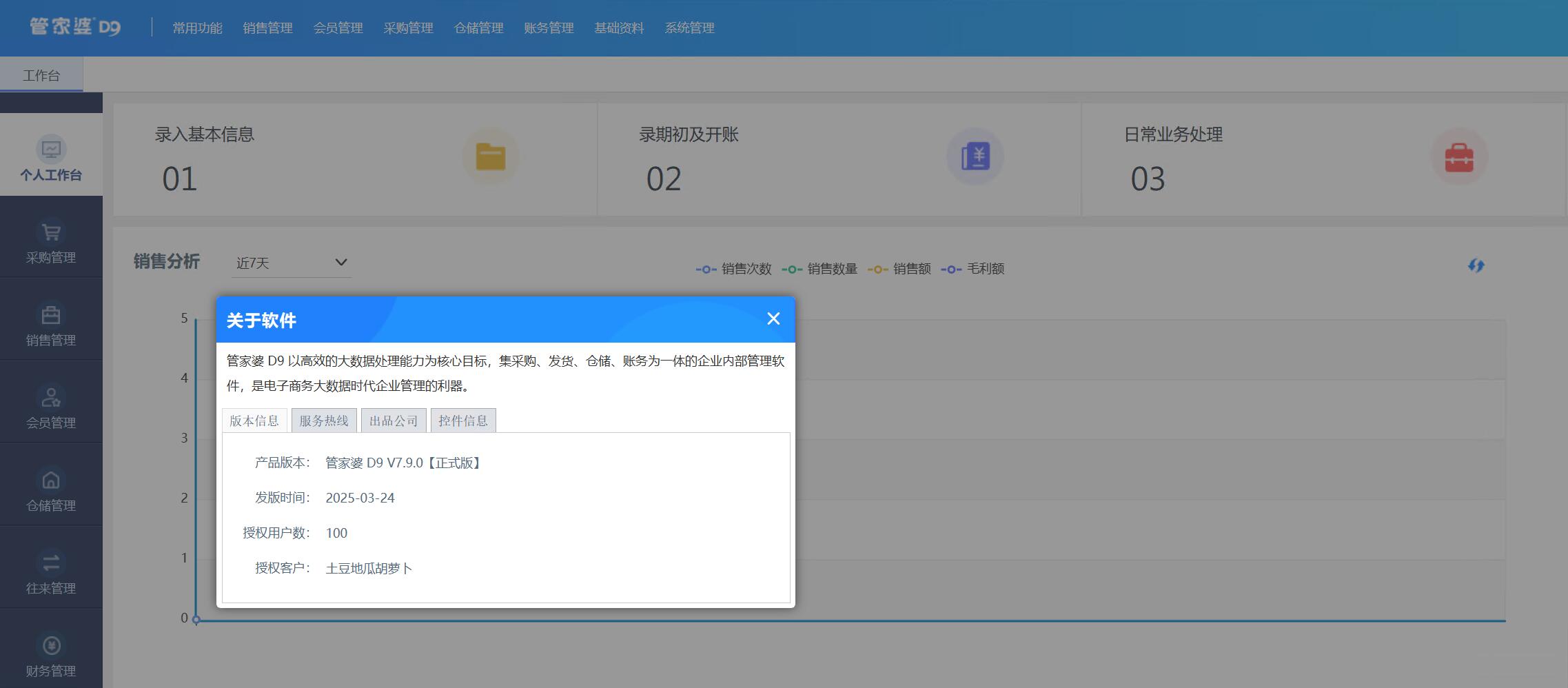This screenshot has height=688, width=1568.
Task: Click the 发版时间 label
Action: tap(283, 498)
